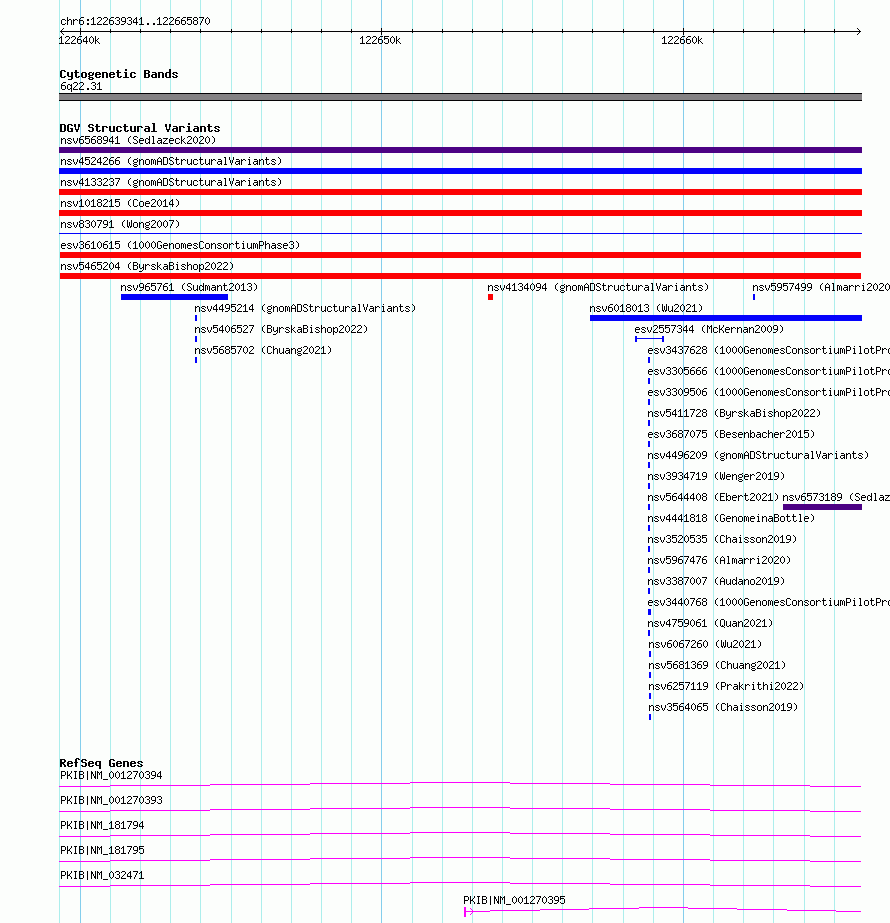Viewport: 890px width, 923px height.
Task: Select the nsv4441818 (GenomeinaBottle) label
Action: 731,519
